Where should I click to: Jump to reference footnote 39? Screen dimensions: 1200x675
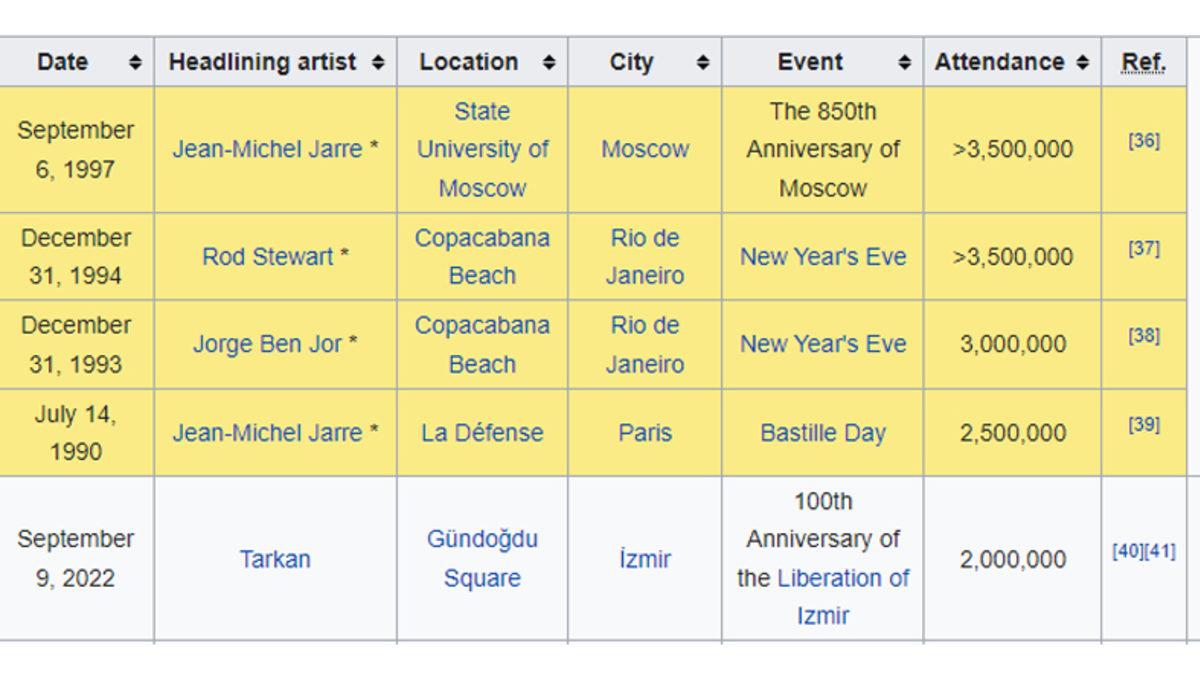[x=1143, y=425]
